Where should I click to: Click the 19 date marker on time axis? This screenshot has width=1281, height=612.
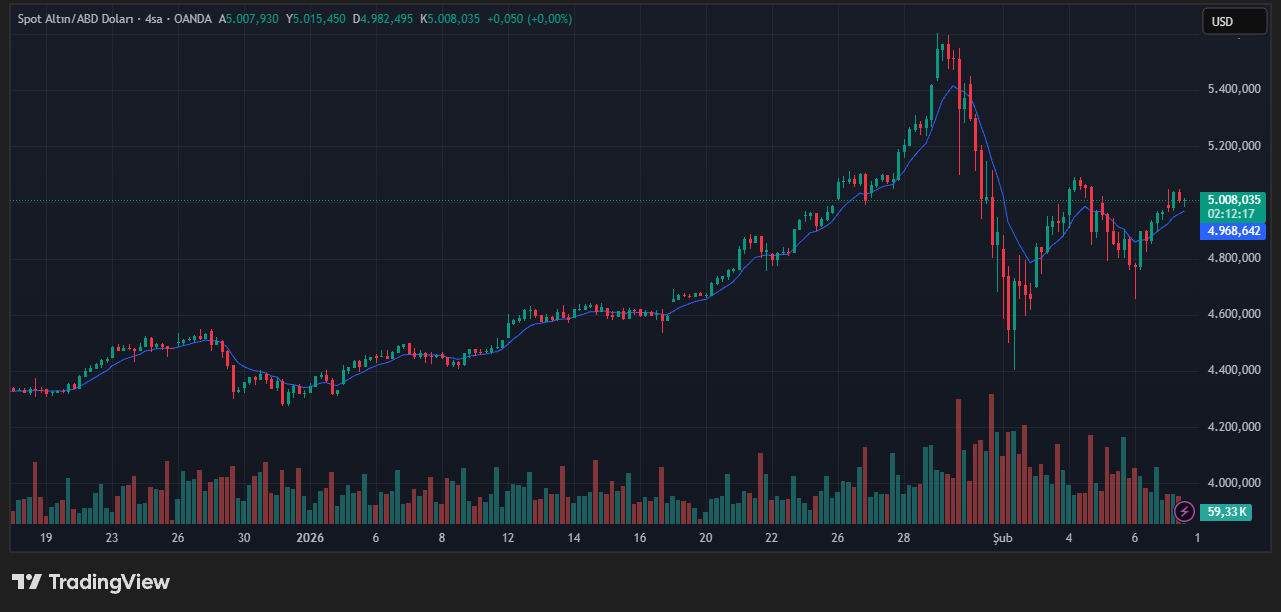[46, 537]
